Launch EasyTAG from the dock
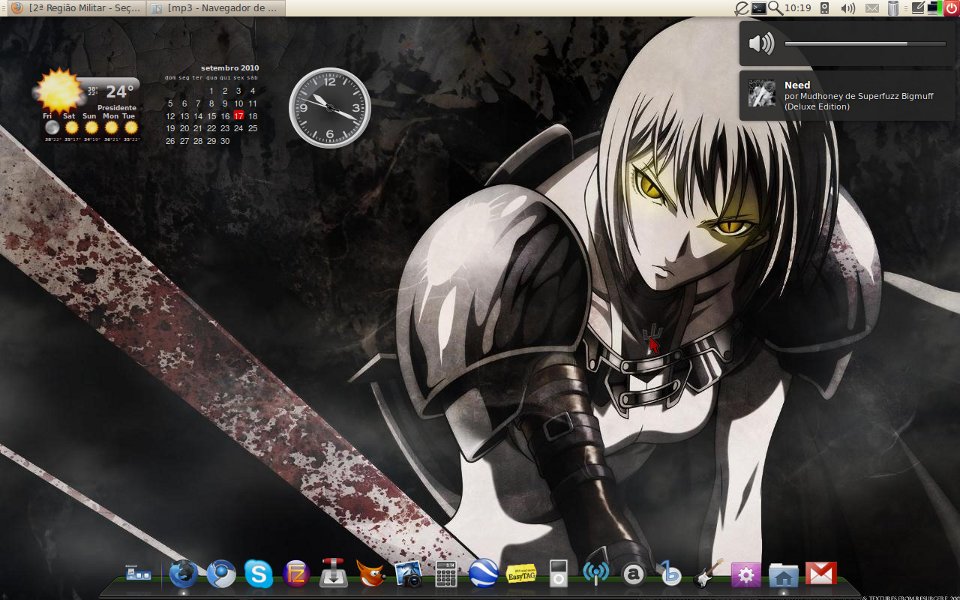Image resolution: width=960 pixels, height=600 pixels. [522, 574]
